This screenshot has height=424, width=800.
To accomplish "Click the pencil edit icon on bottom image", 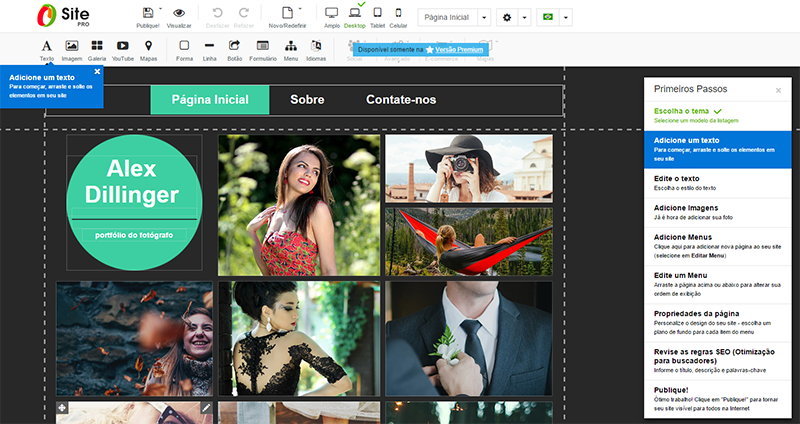I will [206, 408].
